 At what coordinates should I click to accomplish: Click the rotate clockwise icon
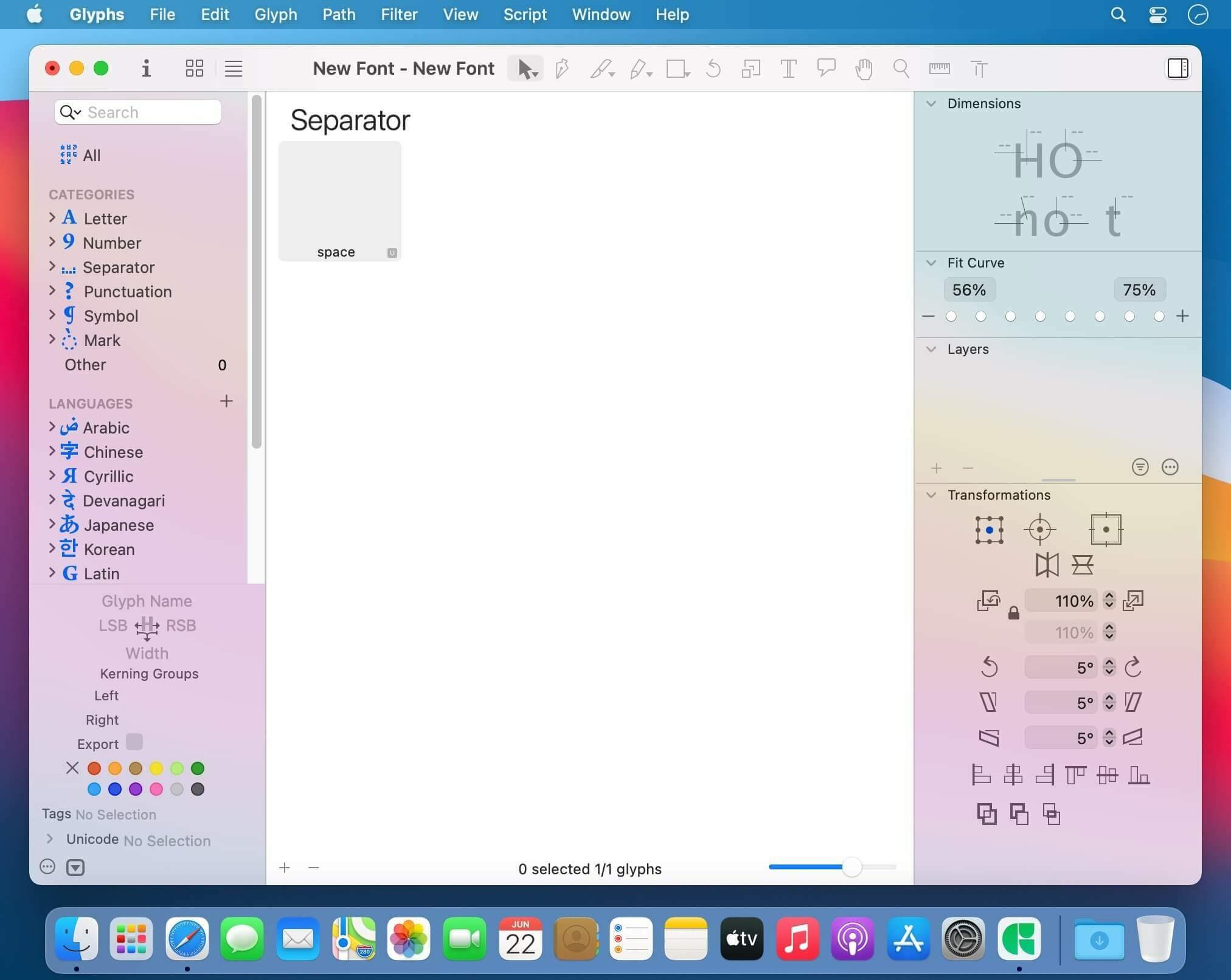pyautogui.click(x=1133, y=667)
